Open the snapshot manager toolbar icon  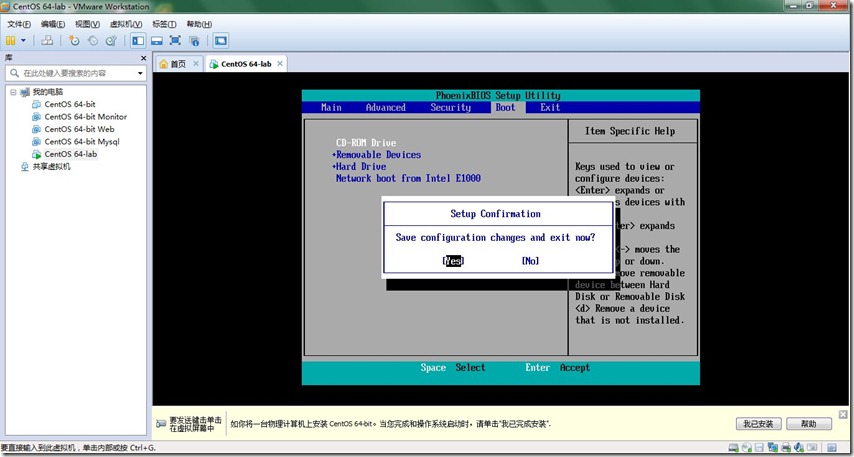click(x=111, y=40)
